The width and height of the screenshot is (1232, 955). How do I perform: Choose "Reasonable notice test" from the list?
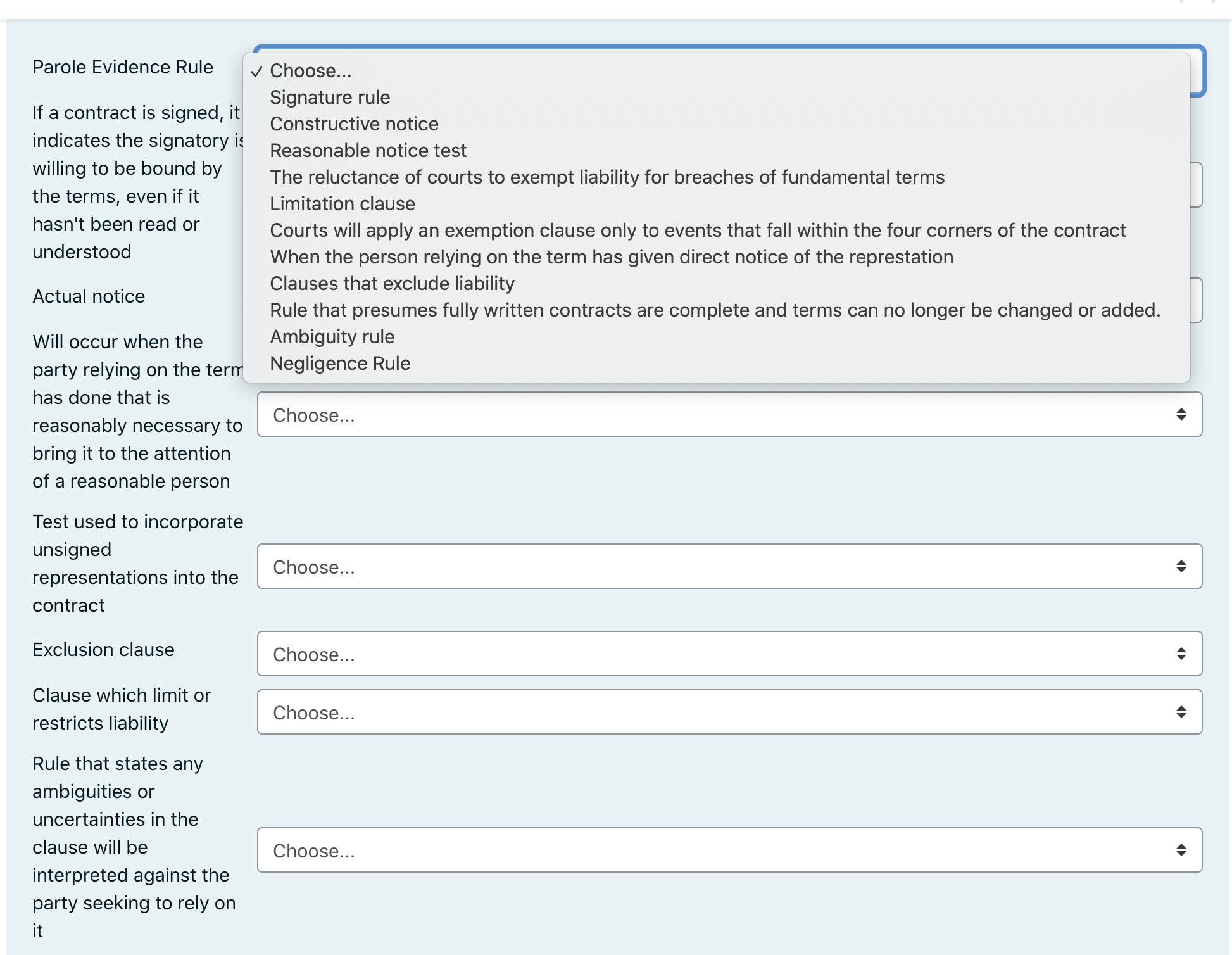(368, 150)
